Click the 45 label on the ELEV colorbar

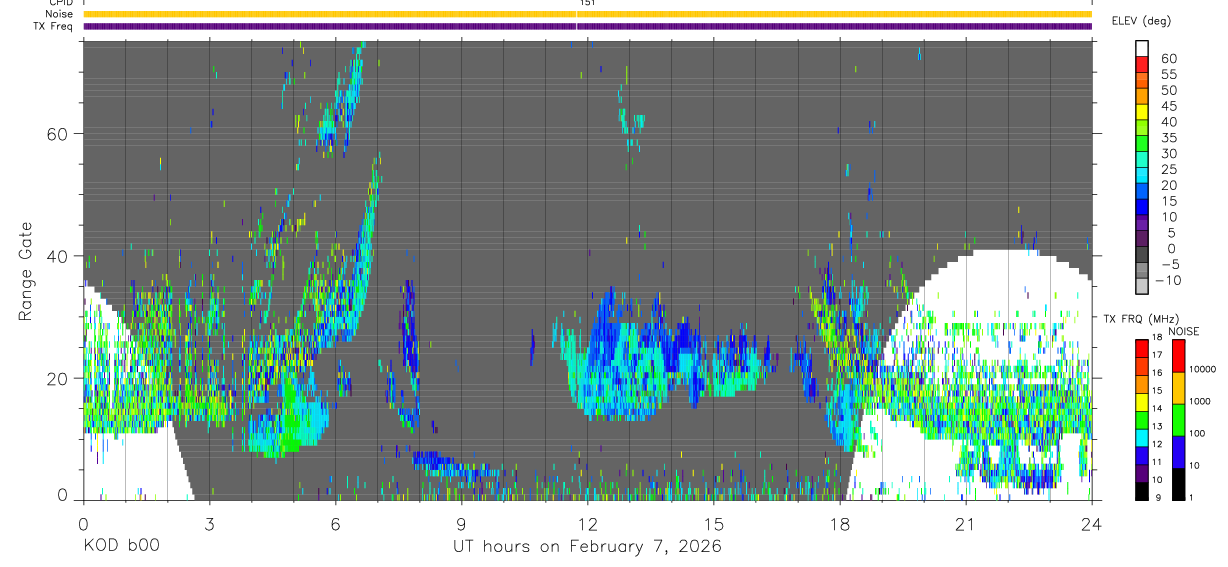[x=1168, y=106]
